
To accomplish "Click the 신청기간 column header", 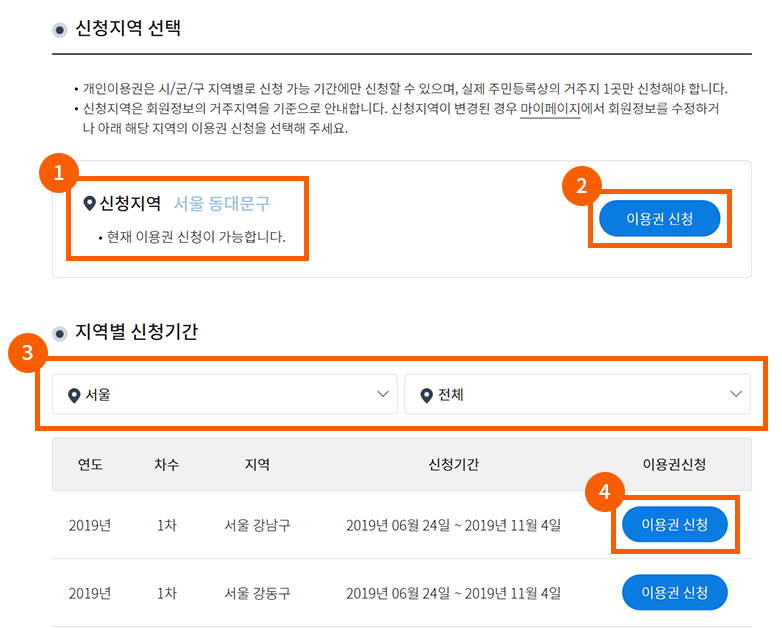I will click(x=453, y=464).
